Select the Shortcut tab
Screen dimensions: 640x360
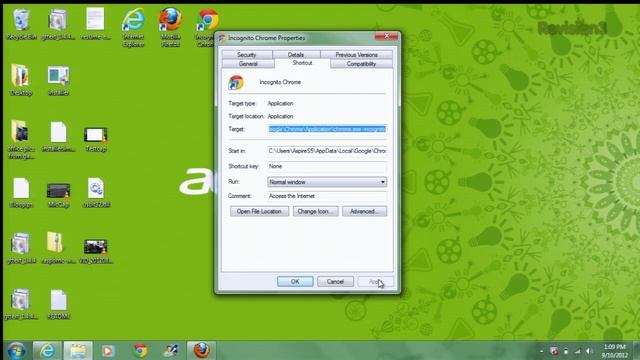click(302, 63)
